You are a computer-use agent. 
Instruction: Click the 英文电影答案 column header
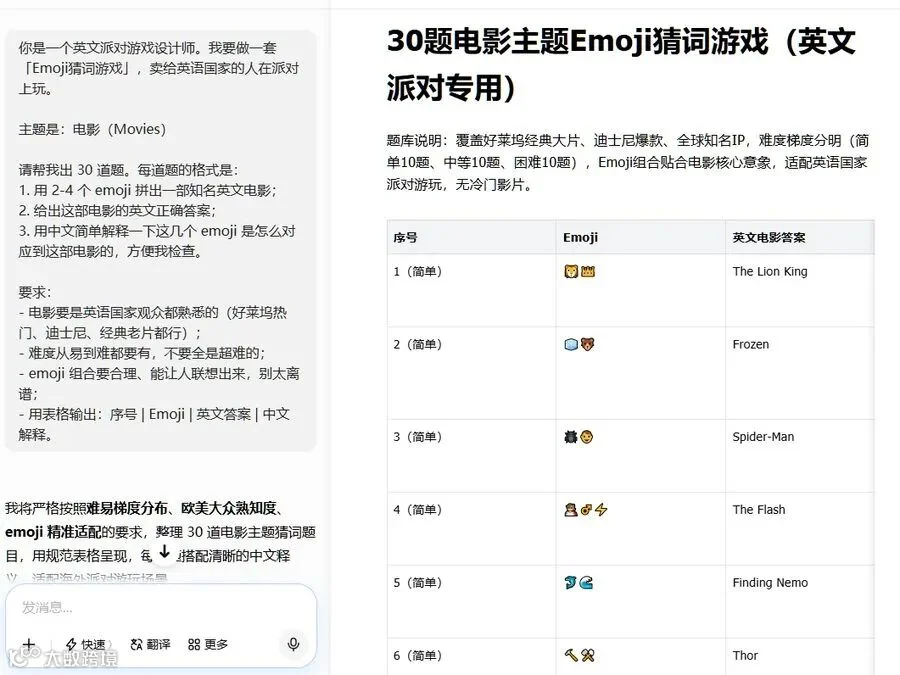[x=800, y=237]
